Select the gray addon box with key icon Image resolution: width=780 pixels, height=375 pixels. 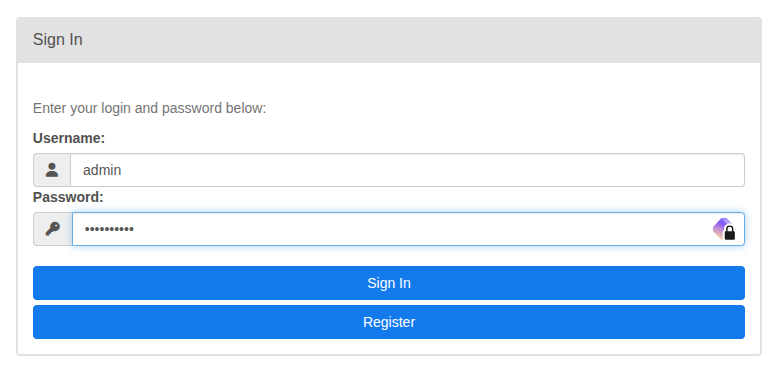click(53, 229)
